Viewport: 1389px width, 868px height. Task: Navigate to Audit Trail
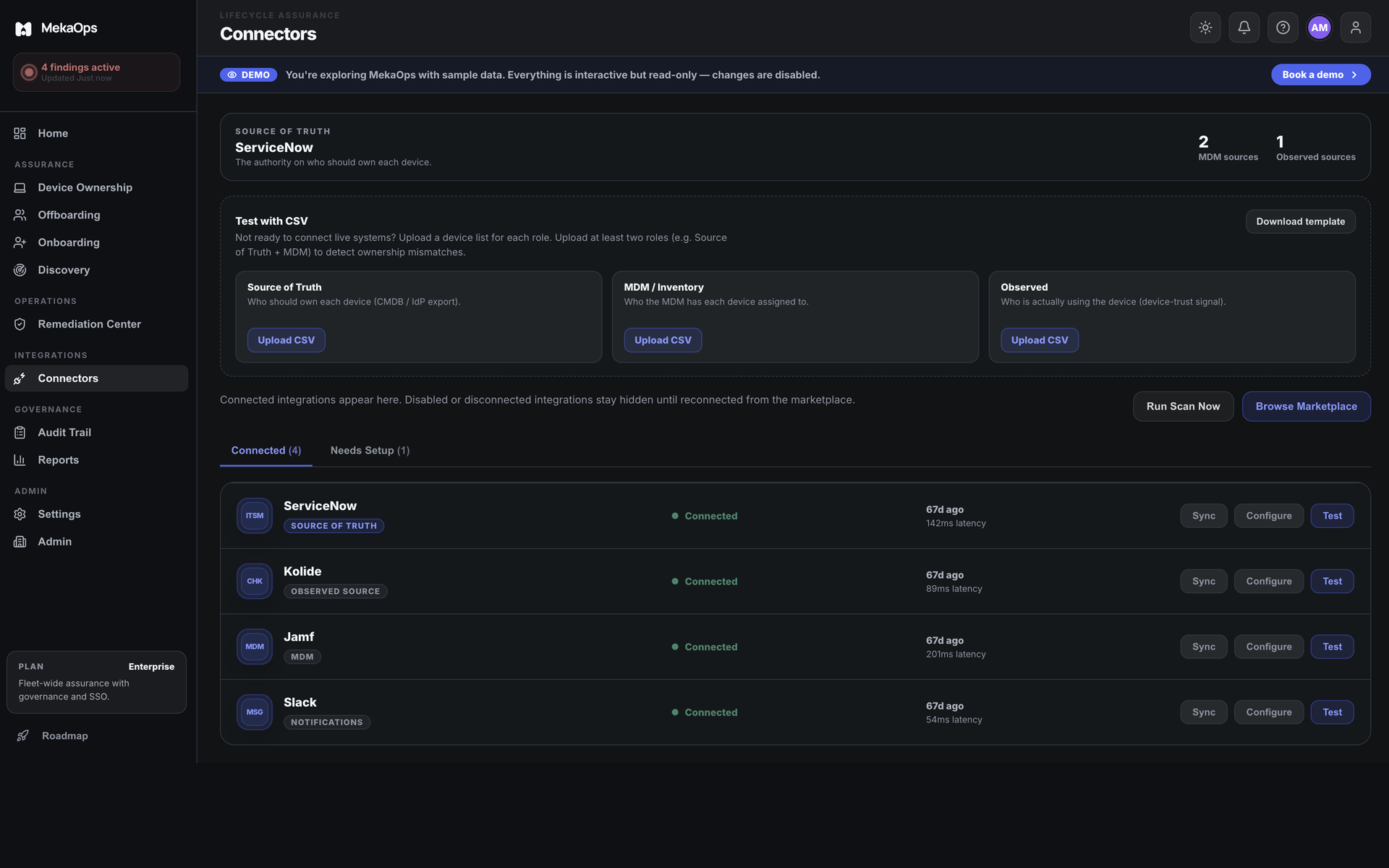coord(96,433)
